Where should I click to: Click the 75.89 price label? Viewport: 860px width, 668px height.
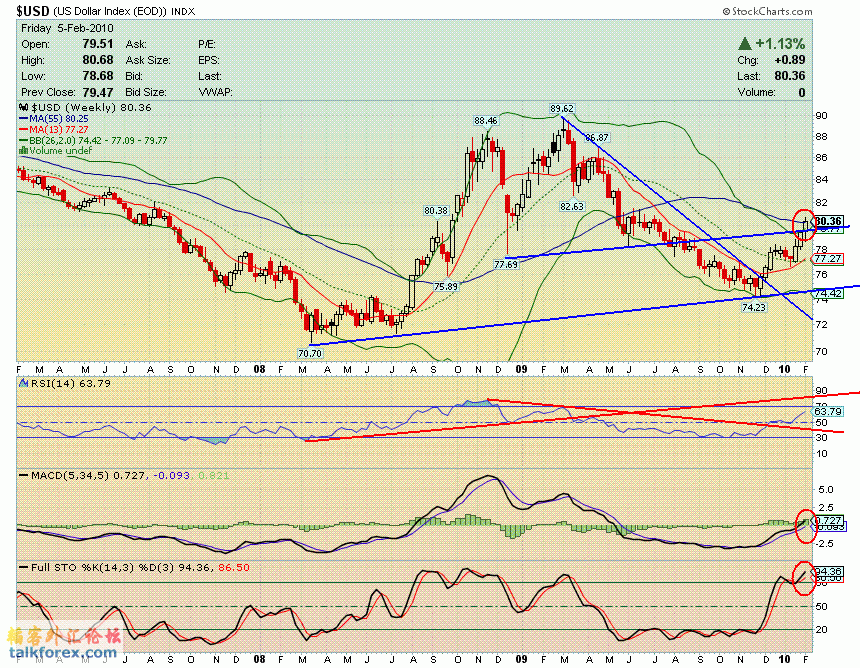coord(445,286)
